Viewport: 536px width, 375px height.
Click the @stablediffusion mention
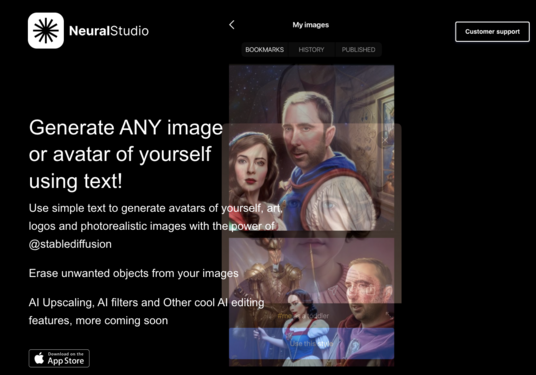pyautogui.click(x=70, y=244)
